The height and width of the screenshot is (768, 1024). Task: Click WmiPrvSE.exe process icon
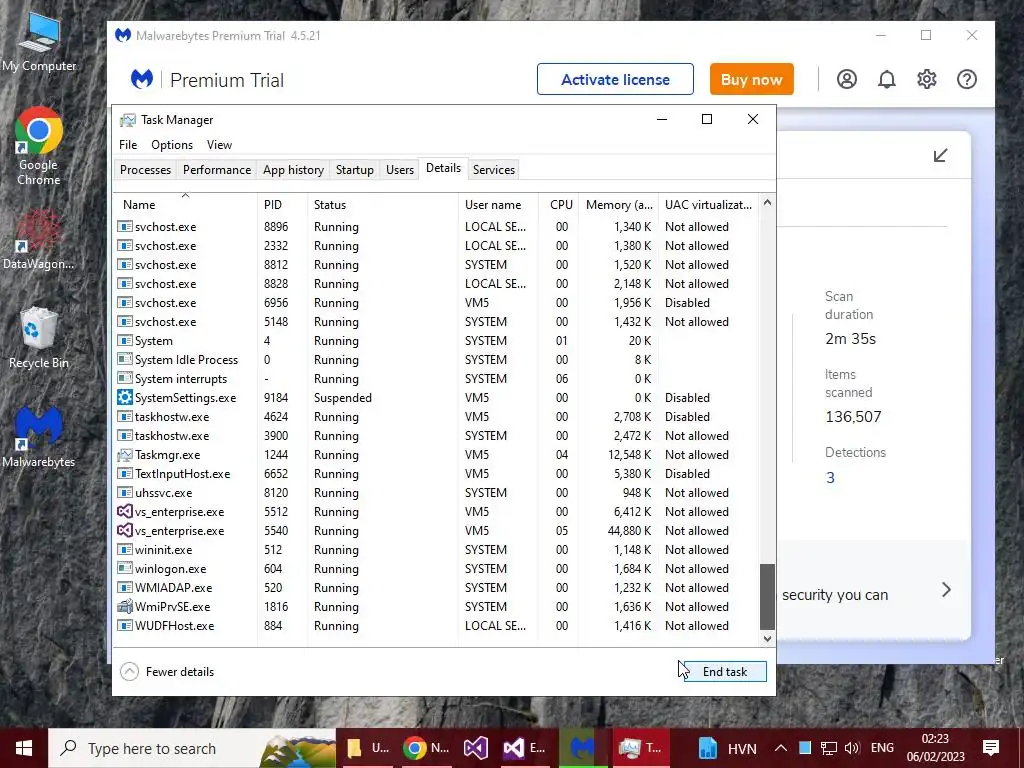[x=125, y=606]
